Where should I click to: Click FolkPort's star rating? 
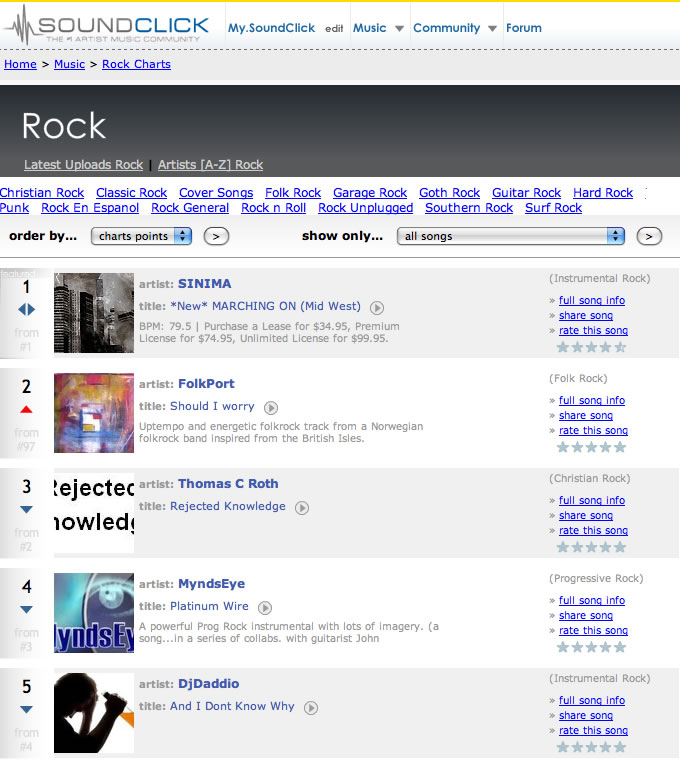click(592, 447)
